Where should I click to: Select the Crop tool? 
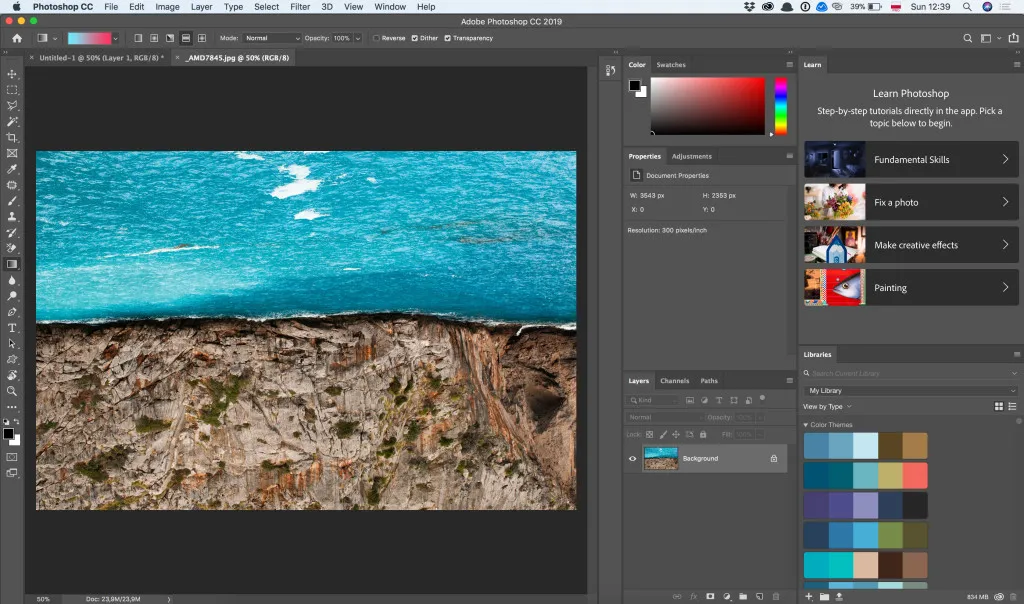pyautogui.click(x=12, y=137)
